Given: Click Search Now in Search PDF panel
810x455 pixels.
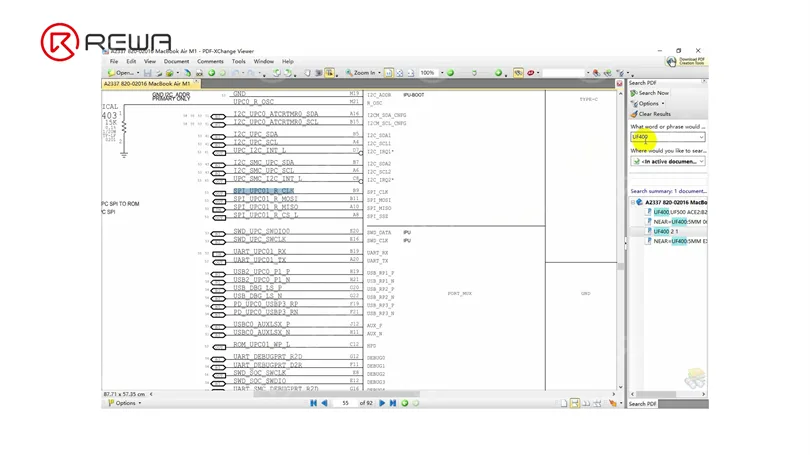Looking at the screenshot, I should [x=650, y=93].
